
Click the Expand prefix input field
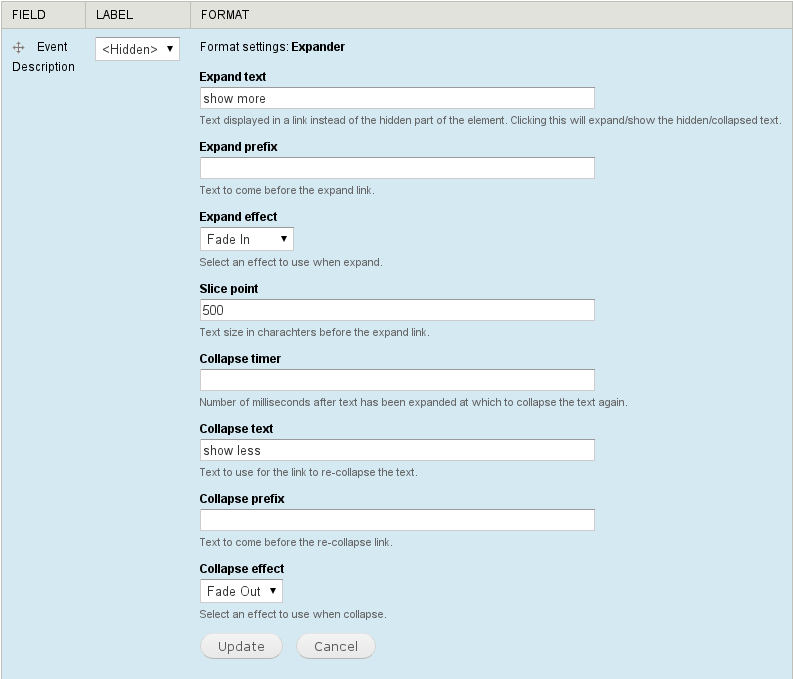coord(397,168)
